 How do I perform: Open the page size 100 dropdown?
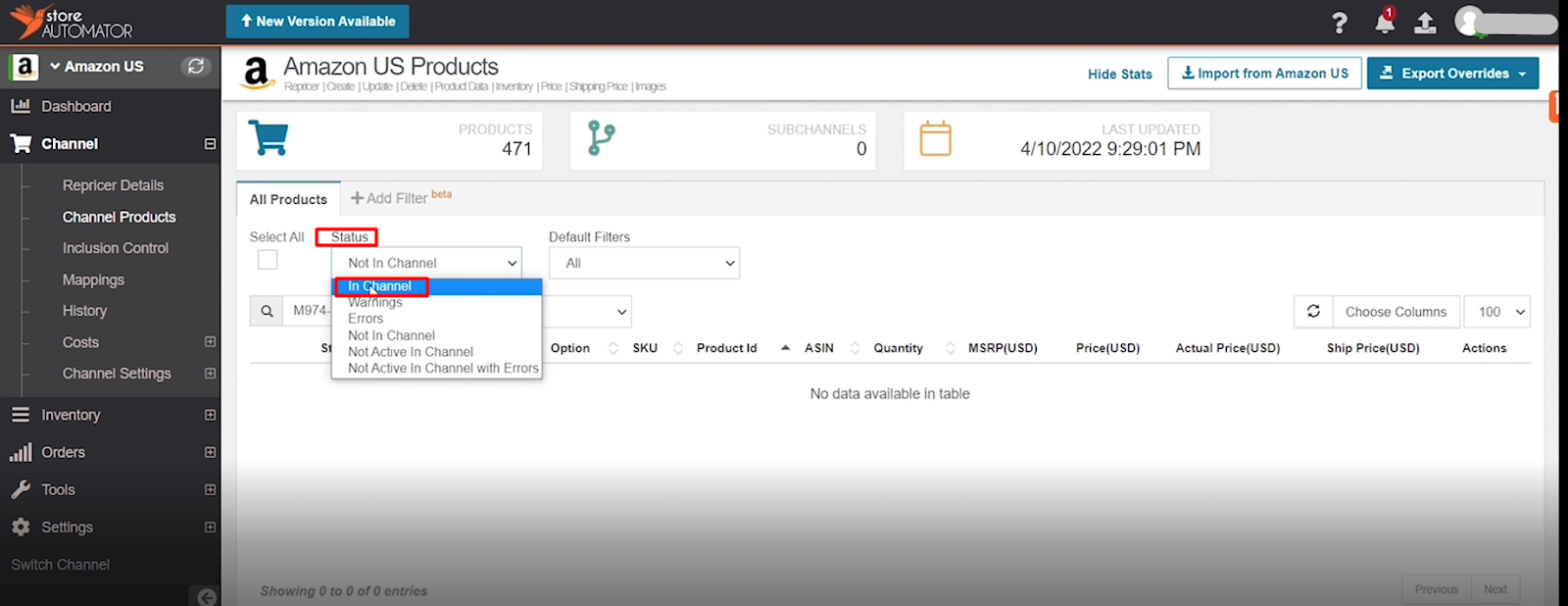pos(1496,312)
